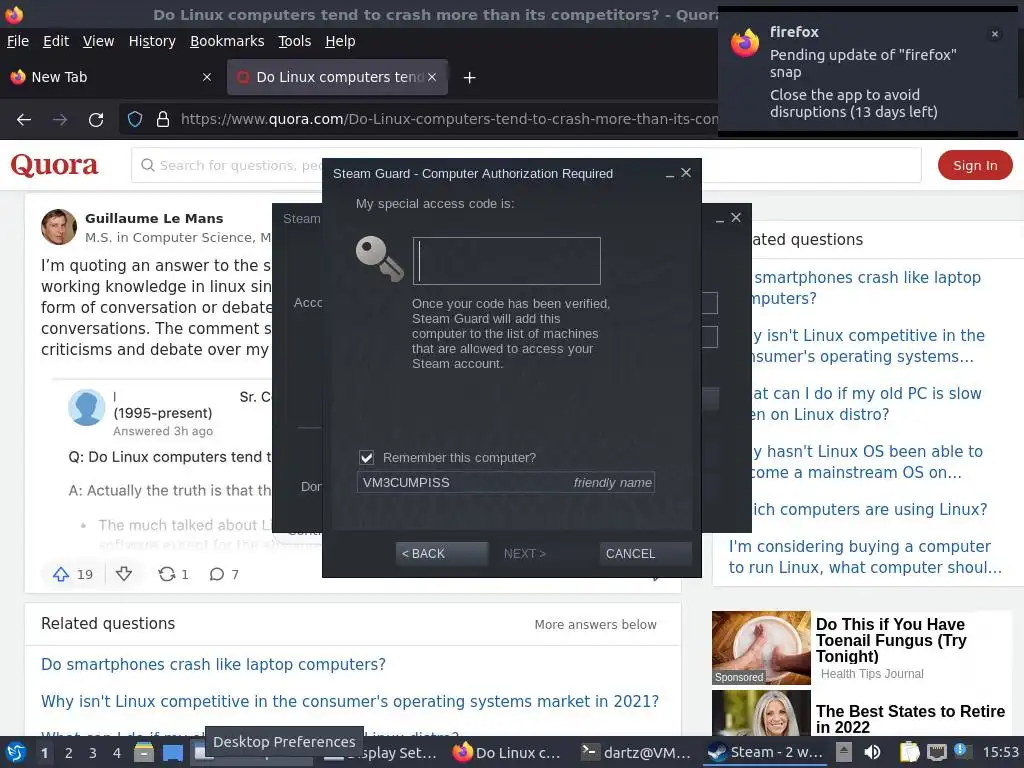Click the clock showing 15:53
This screenshot has width=1024, height=768.
[x=1000, y=752]
